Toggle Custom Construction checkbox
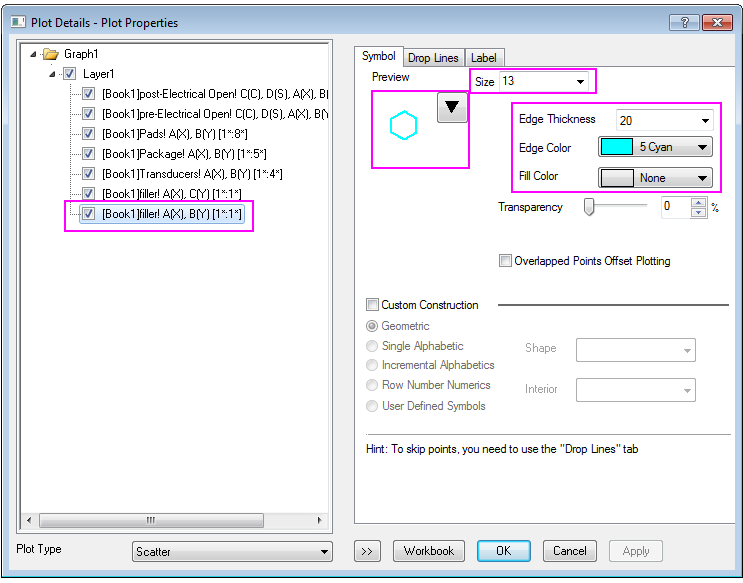743x583 pixels. 373,305
